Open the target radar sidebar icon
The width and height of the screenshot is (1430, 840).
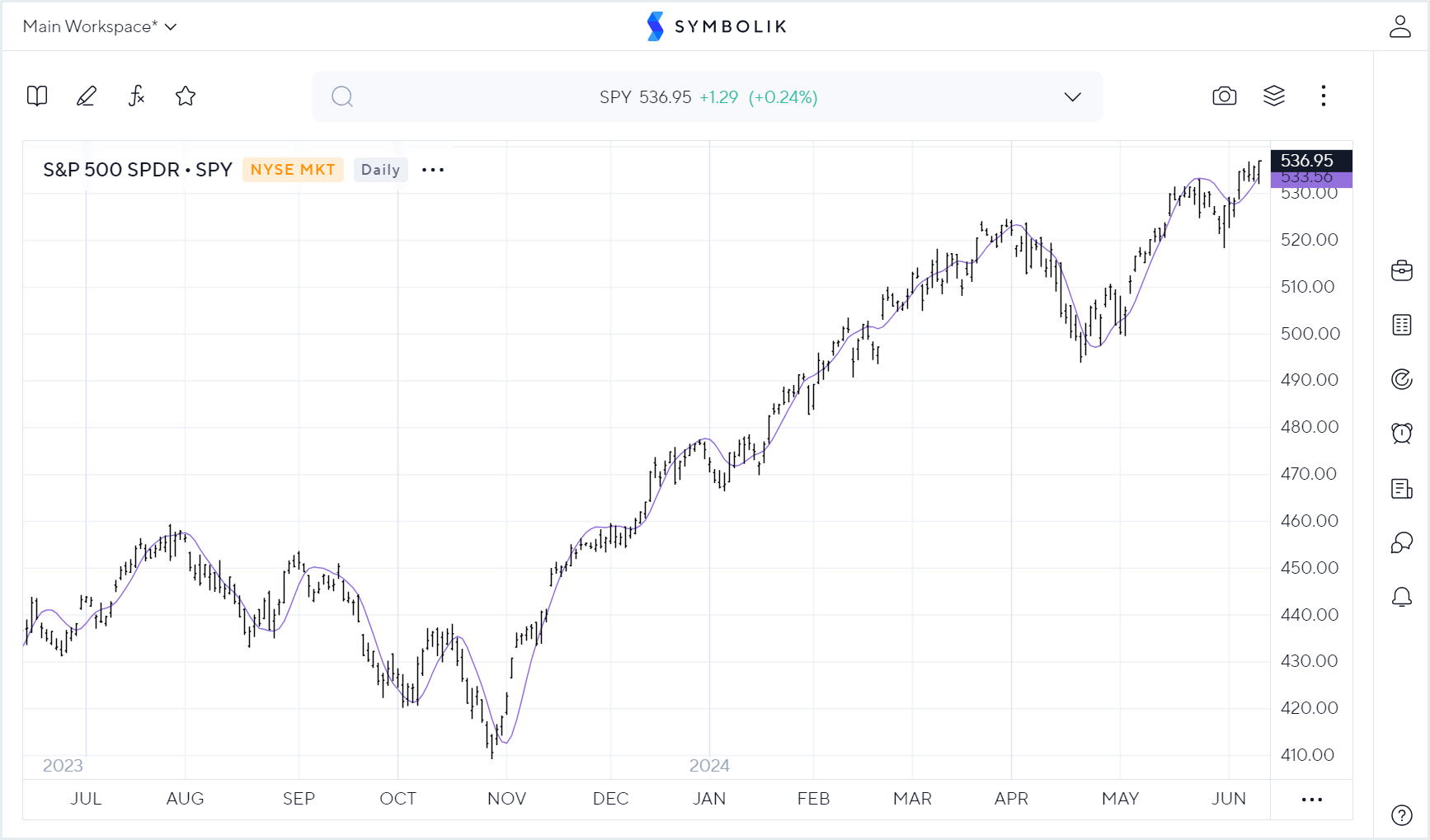coord(1402,379)
